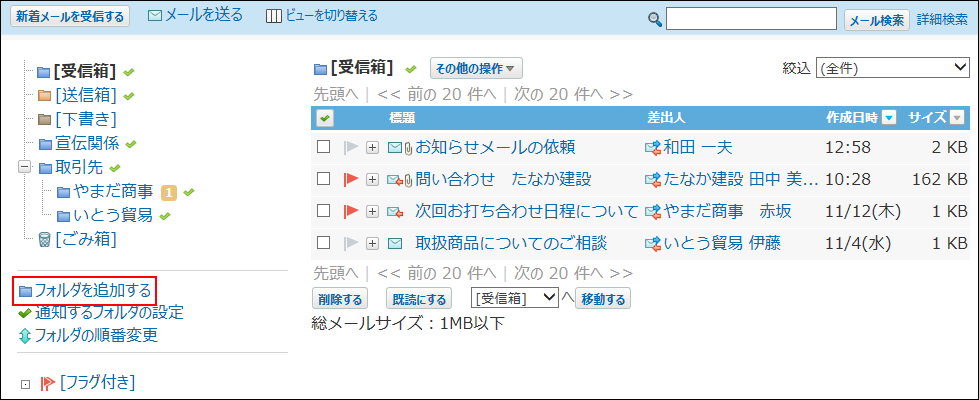Open いとう貿易 subfolder
979x400 pixels.
click(113, 215)
